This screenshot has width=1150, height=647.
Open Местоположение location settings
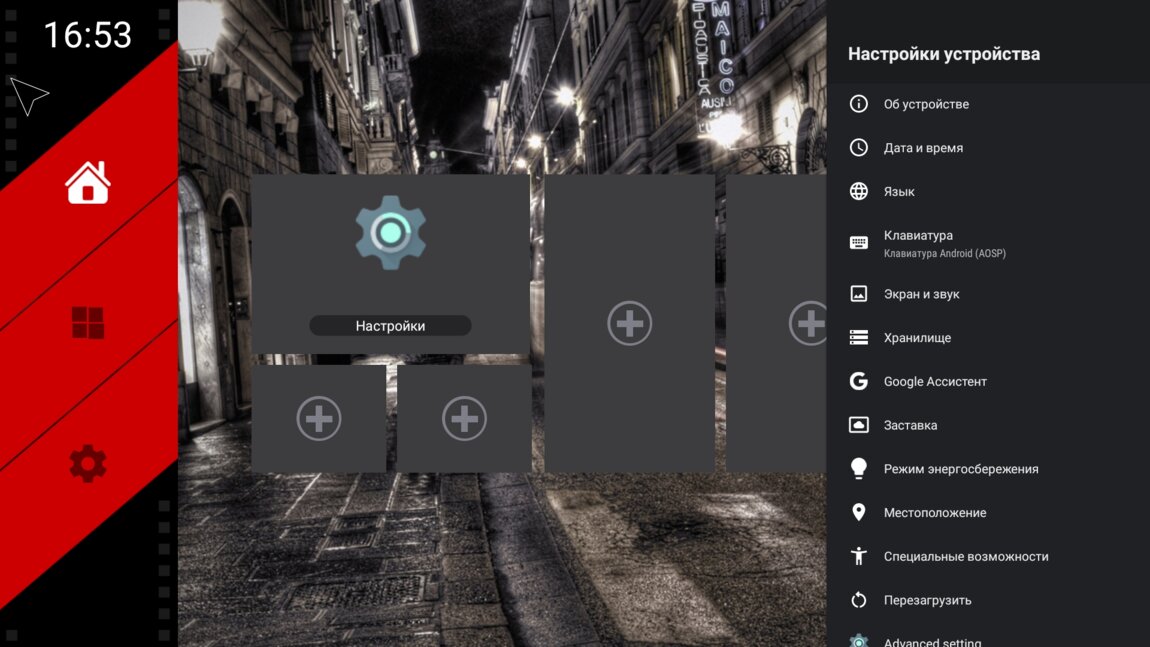click(x=934, y=513)
